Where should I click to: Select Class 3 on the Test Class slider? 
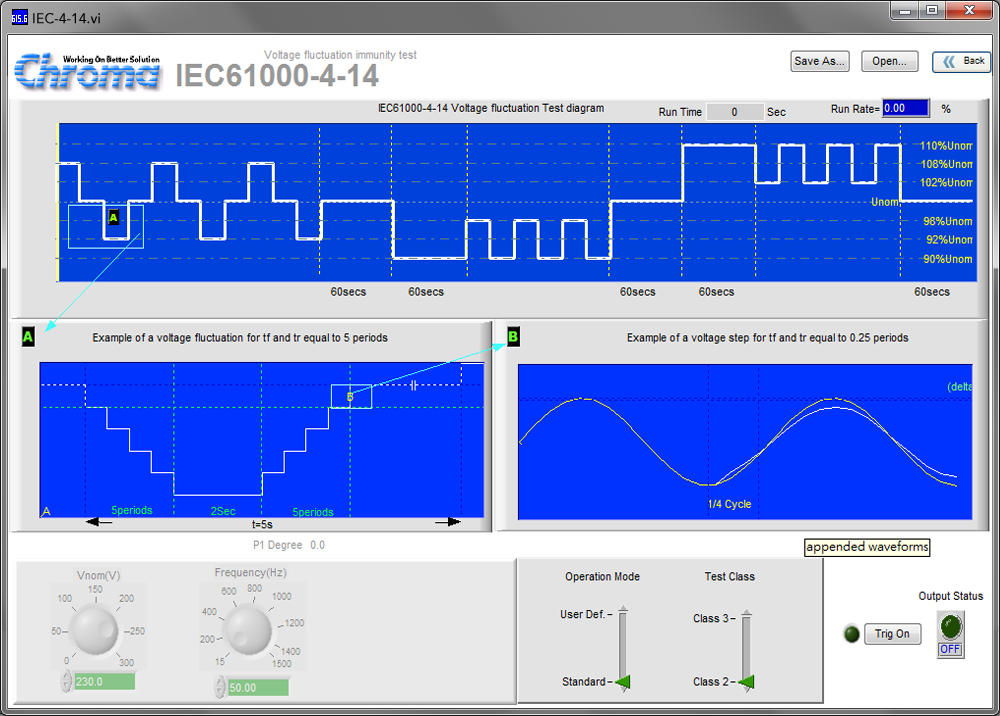pyautogui.click(x=710, y=618)
